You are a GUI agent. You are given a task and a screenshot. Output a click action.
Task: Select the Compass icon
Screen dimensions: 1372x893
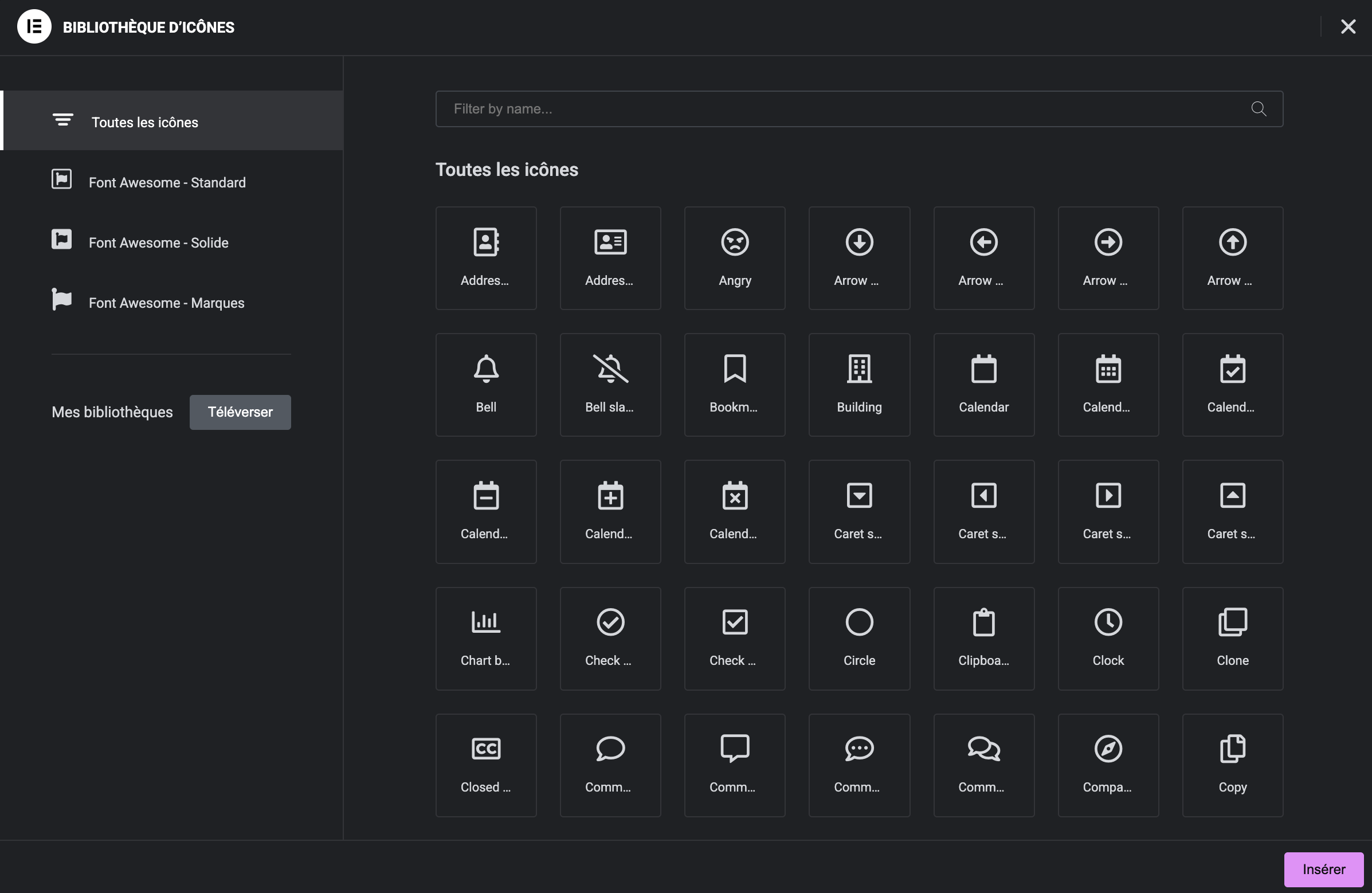(1108, 765)
